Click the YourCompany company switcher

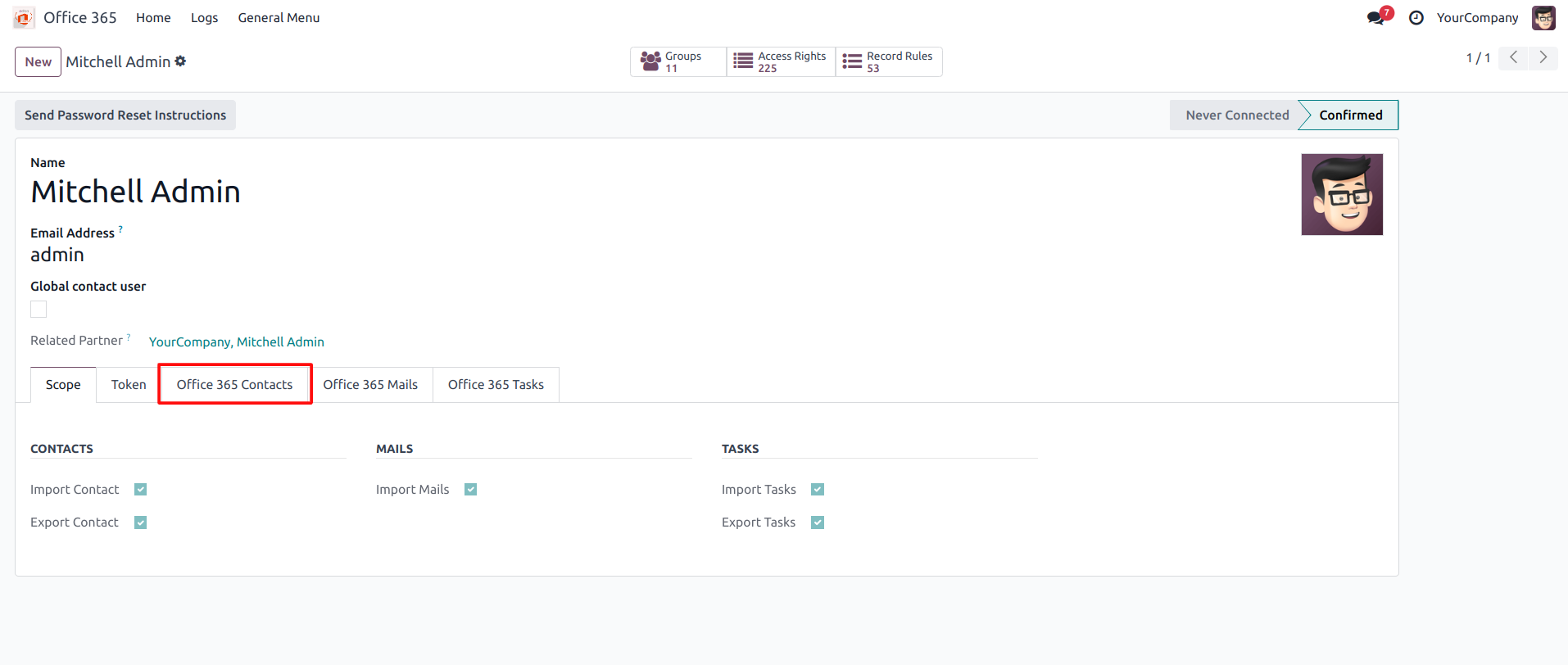click(1477, 17)
